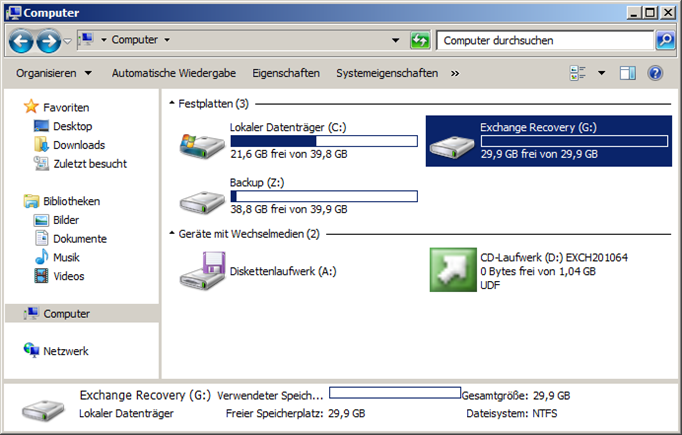682x435 pixels.
Task: Click the Exchange Recovery (G:) capacity bar
Action: click(574, 141)
